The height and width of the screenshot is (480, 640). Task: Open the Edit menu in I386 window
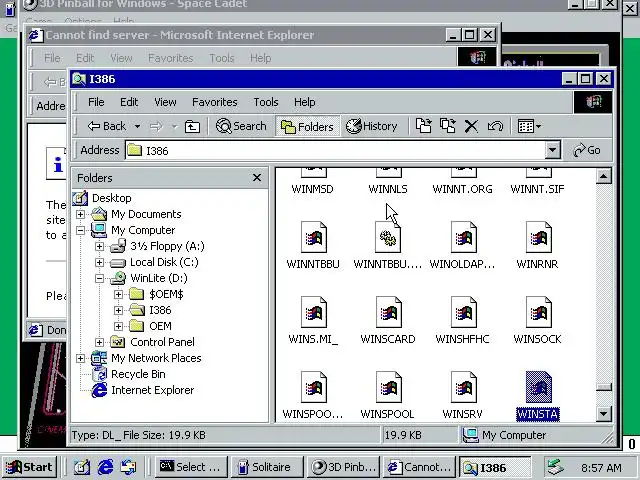coord(129,102)
